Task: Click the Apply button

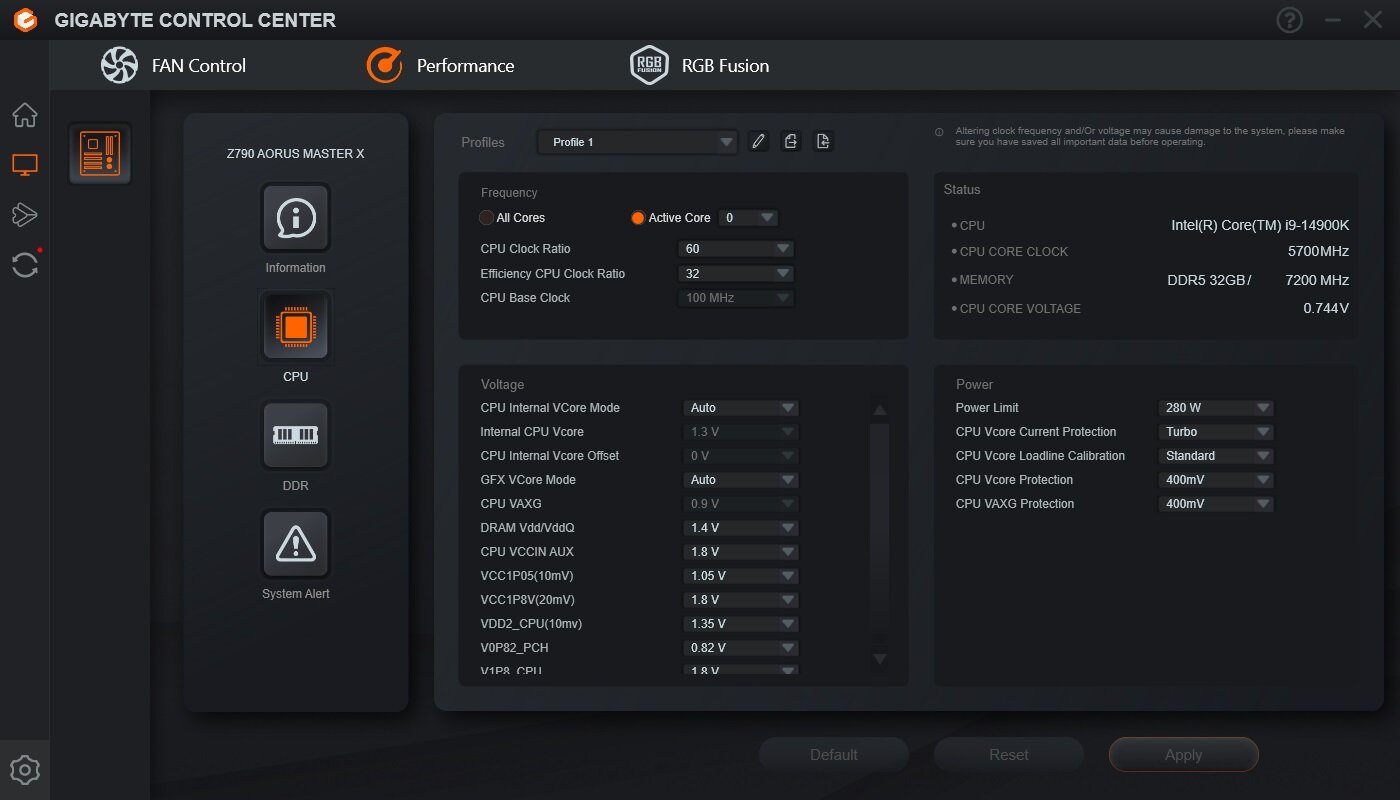Action: pos(1184,755)
